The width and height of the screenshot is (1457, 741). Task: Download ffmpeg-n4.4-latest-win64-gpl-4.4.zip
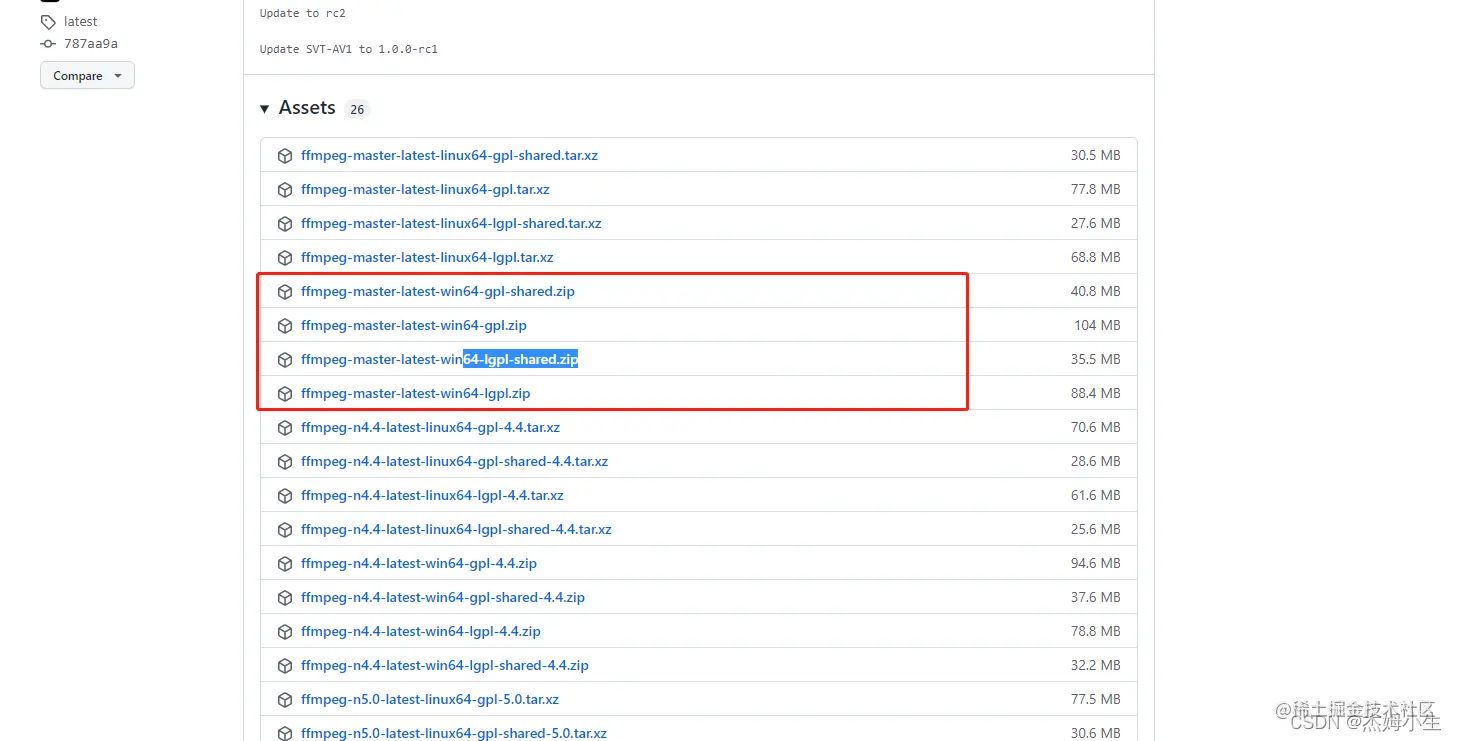[419, 564]
